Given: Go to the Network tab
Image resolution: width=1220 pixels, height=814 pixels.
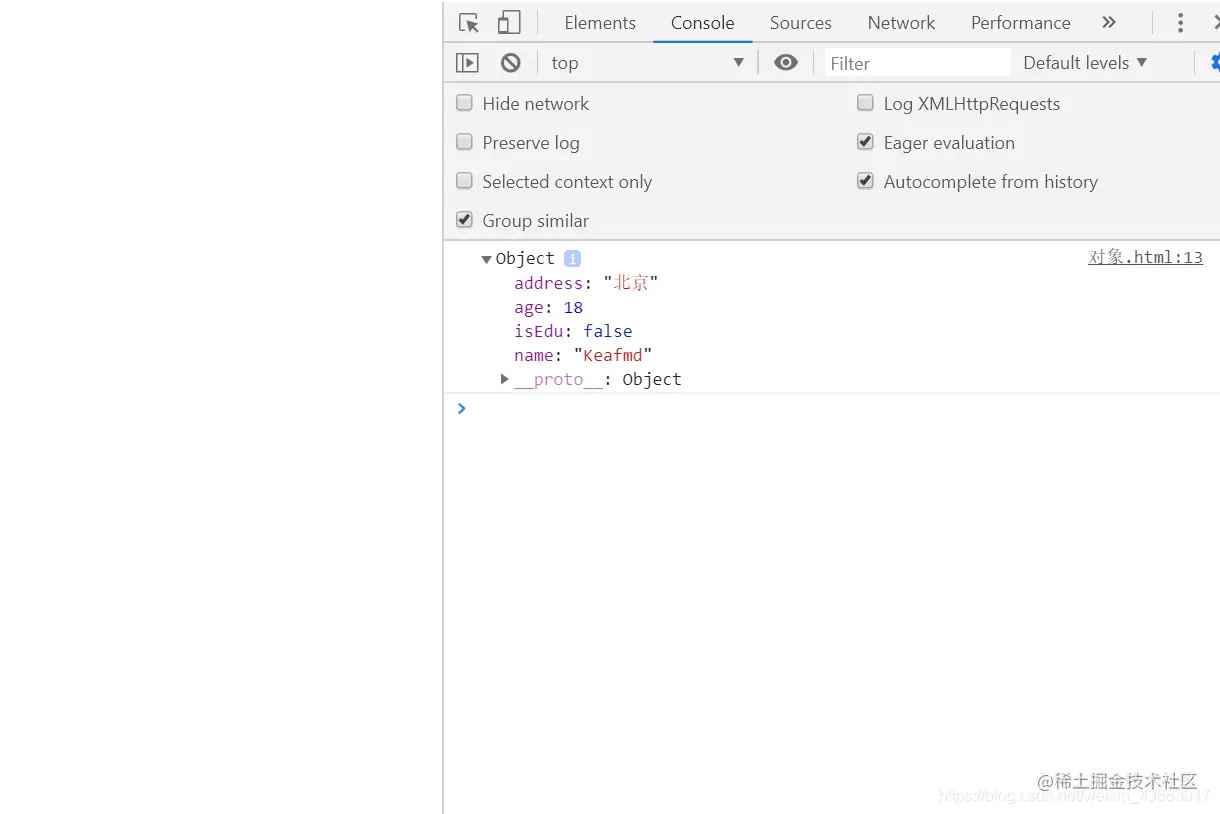Looking at the screenshot, I should pyautogui.click(x=901, y=23).
